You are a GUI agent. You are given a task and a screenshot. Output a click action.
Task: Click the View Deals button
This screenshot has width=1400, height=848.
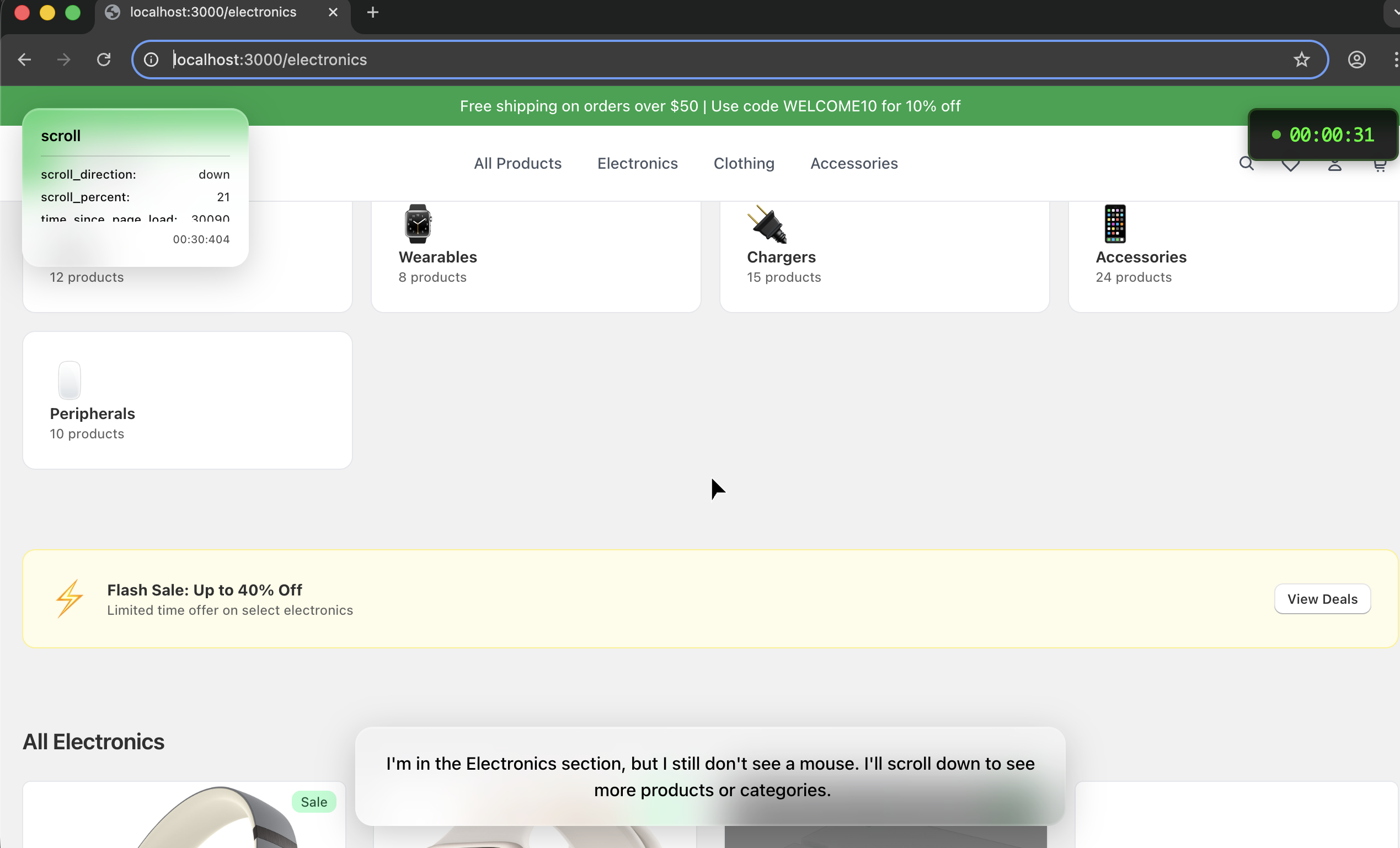[1322, 599]
